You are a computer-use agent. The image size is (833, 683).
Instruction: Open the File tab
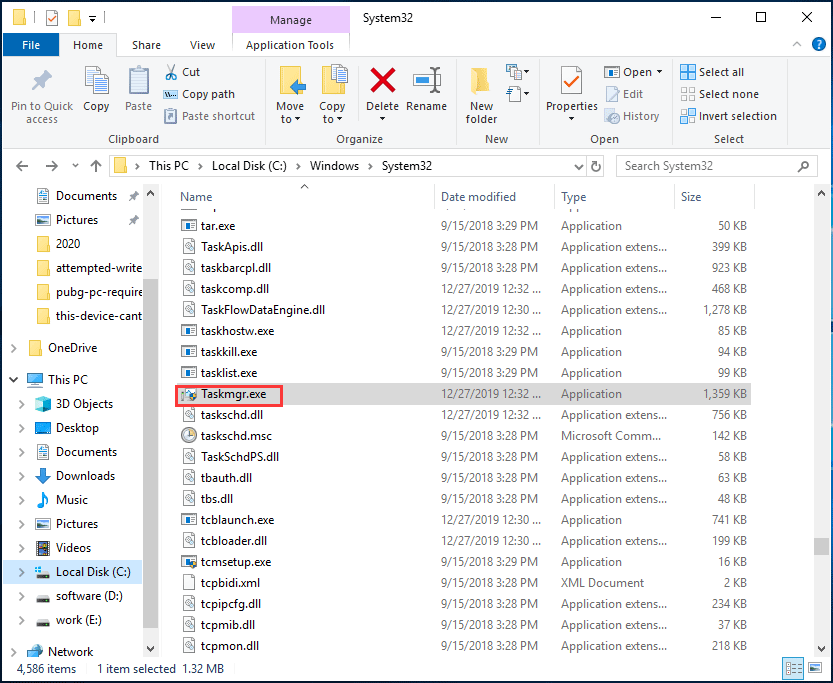coord(31,45)
